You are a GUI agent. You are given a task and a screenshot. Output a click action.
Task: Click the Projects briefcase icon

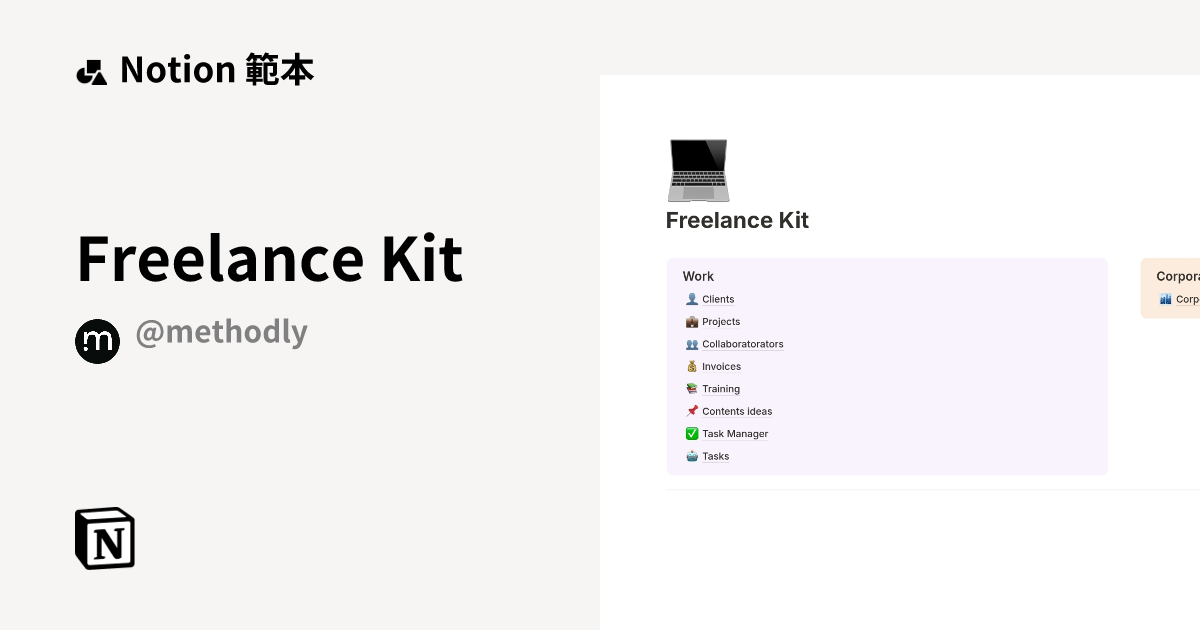pyautogui.click(x=692, y=321)
